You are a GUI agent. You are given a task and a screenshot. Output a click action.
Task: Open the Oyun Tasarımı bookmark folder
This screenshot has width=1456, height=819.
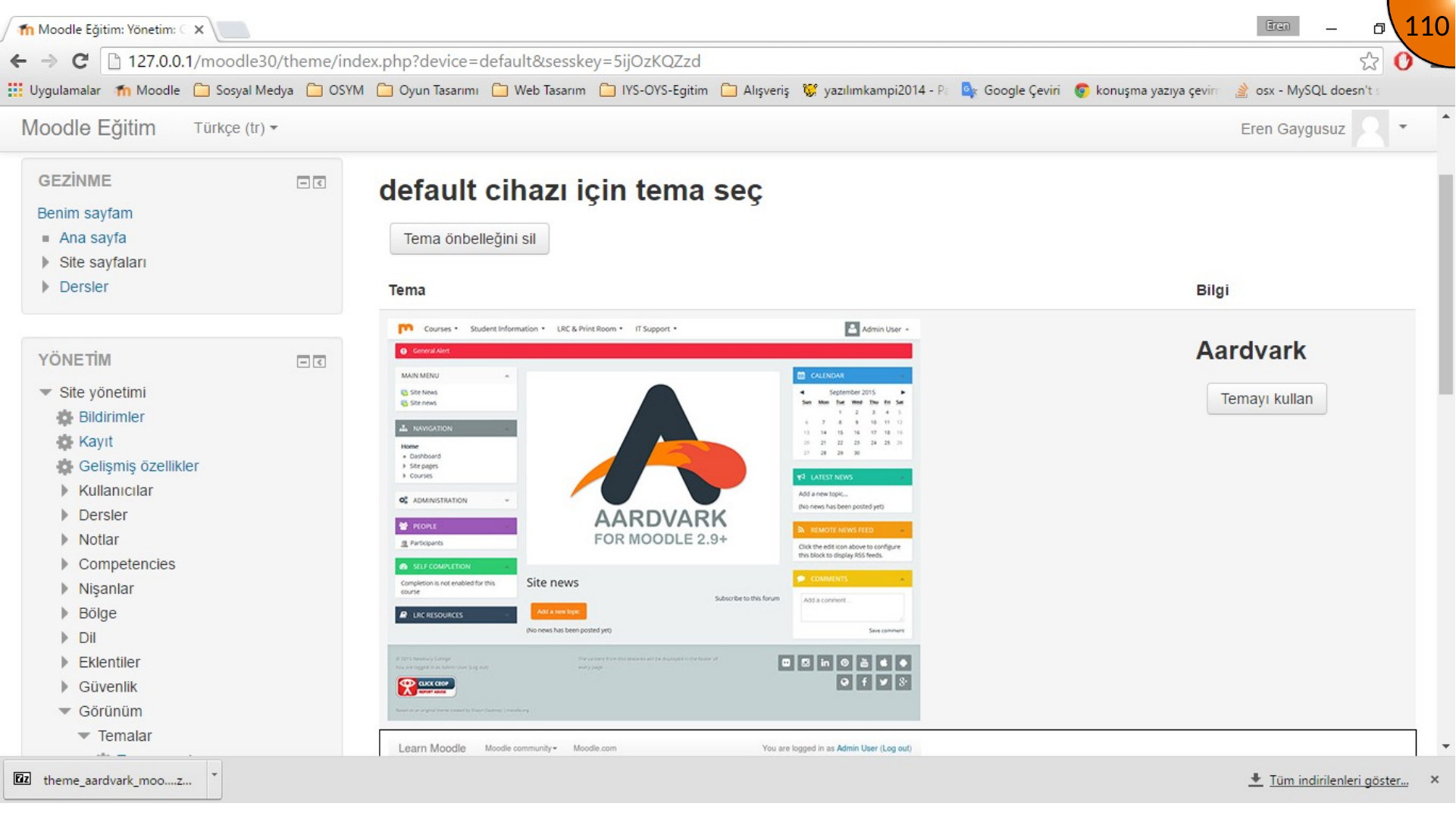[428, 90]
